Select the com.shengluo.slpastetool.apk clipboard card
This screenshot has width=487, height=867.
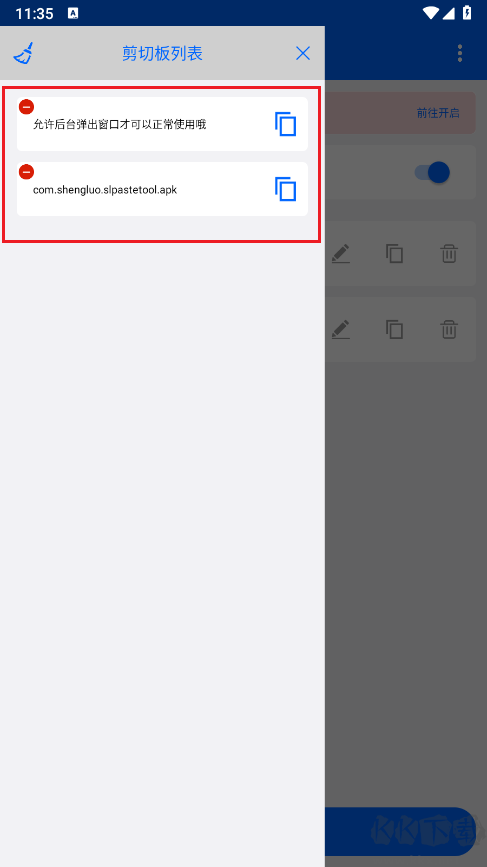163,189
